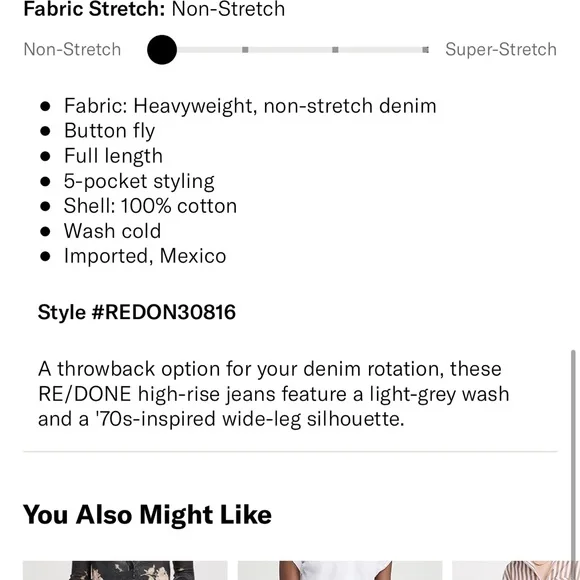The width and height of the screenshot is (580, 580).
Task: Click the Super-Stretch label
Action: [x=501, y=50]
